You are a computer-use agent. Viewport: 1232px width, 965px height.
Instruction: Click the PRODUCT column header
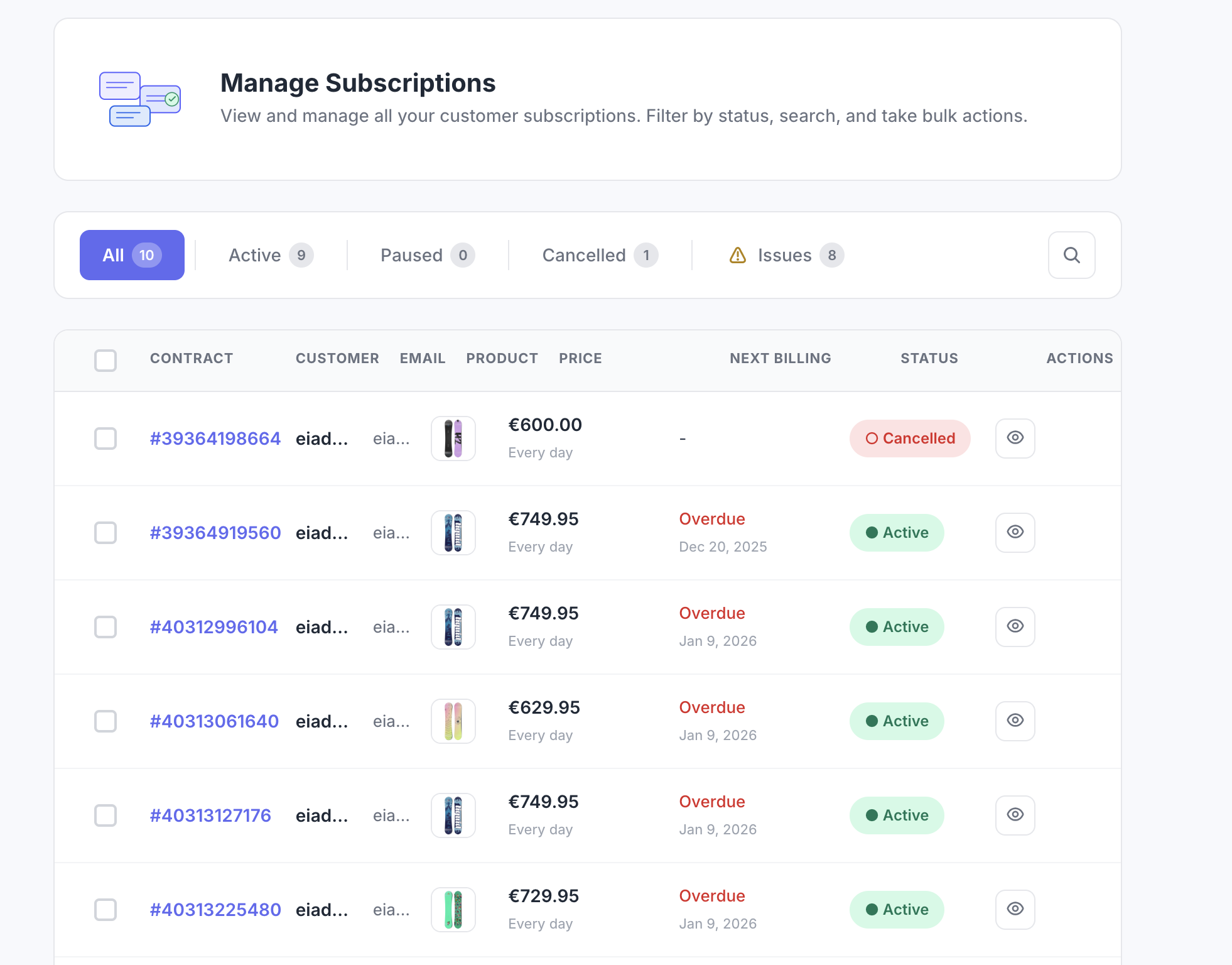click(x=502, y=358)
